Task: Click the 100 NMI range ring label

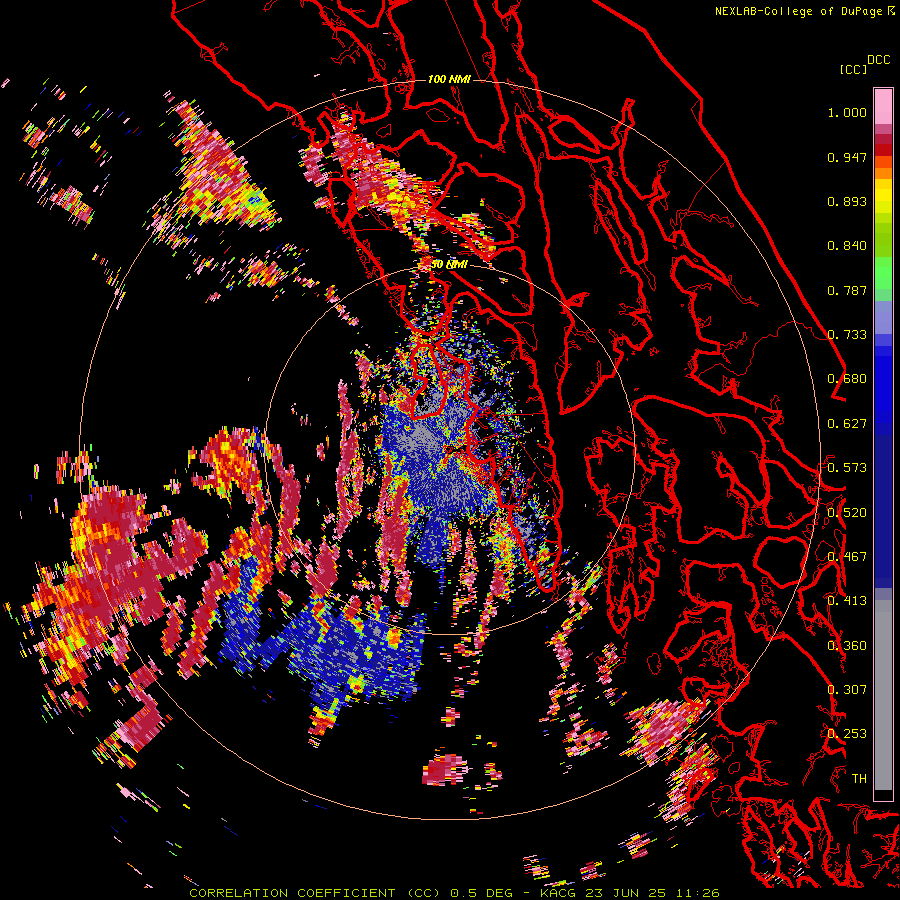Action: coord(449,79)
